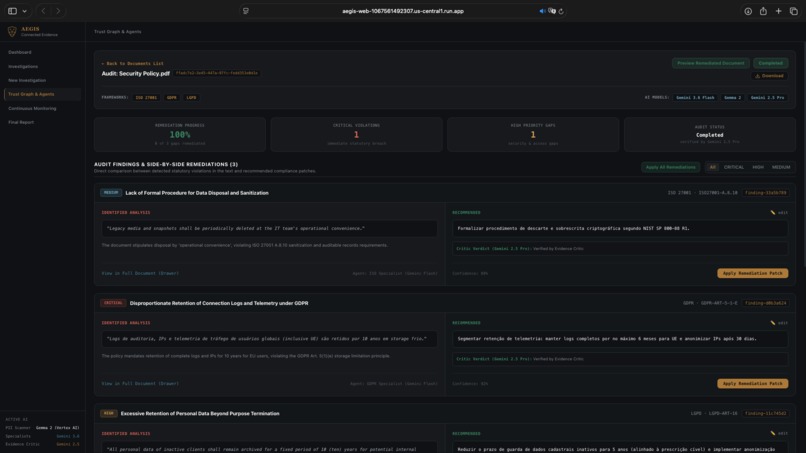Click the Completed status button
This screenshot has width=806, height=453.
[x=770, y=63]
